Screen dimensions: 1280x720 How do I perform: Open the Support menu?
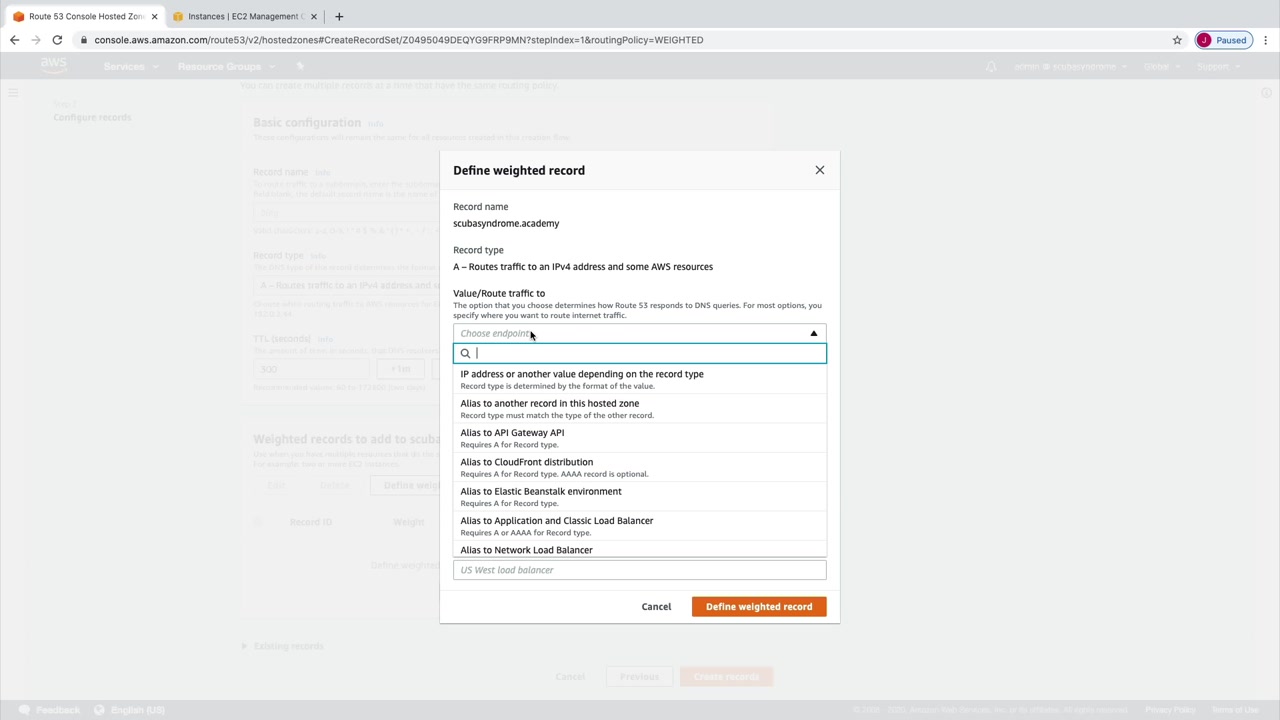pos(1217,66)
